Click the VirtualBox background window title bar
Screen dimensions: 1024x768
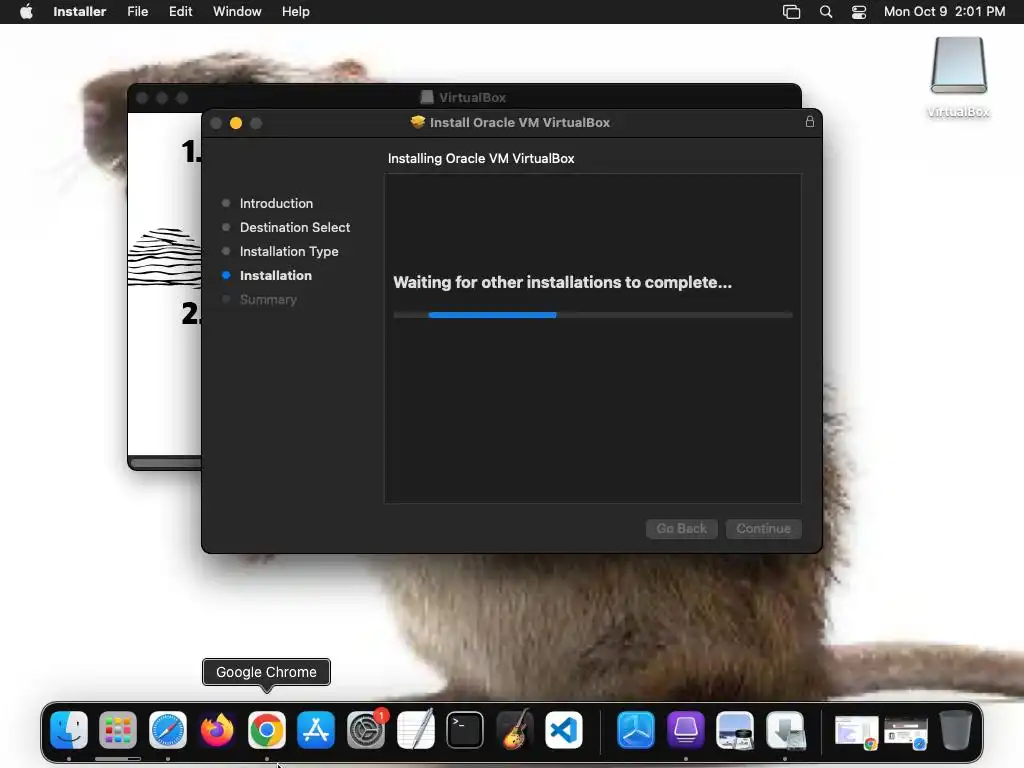click(x=464, y=97)
